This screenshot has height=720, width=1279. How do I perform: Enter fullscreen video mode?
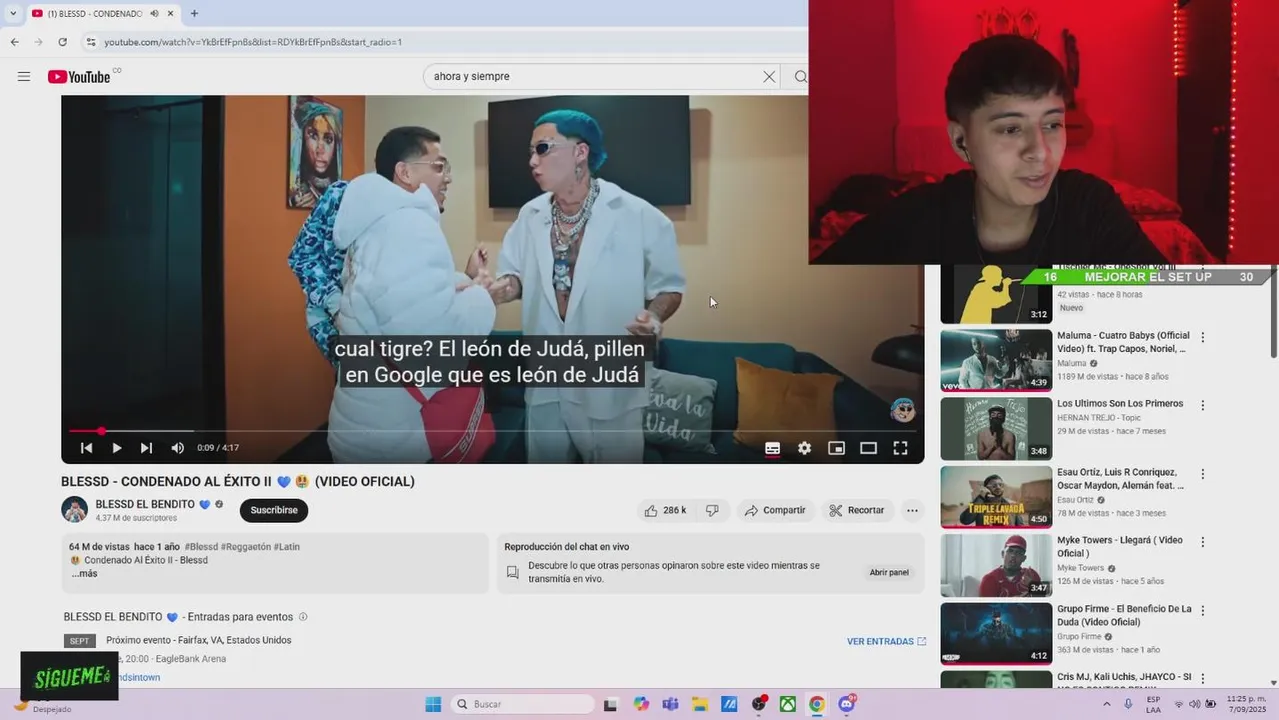tap(900, 448)
